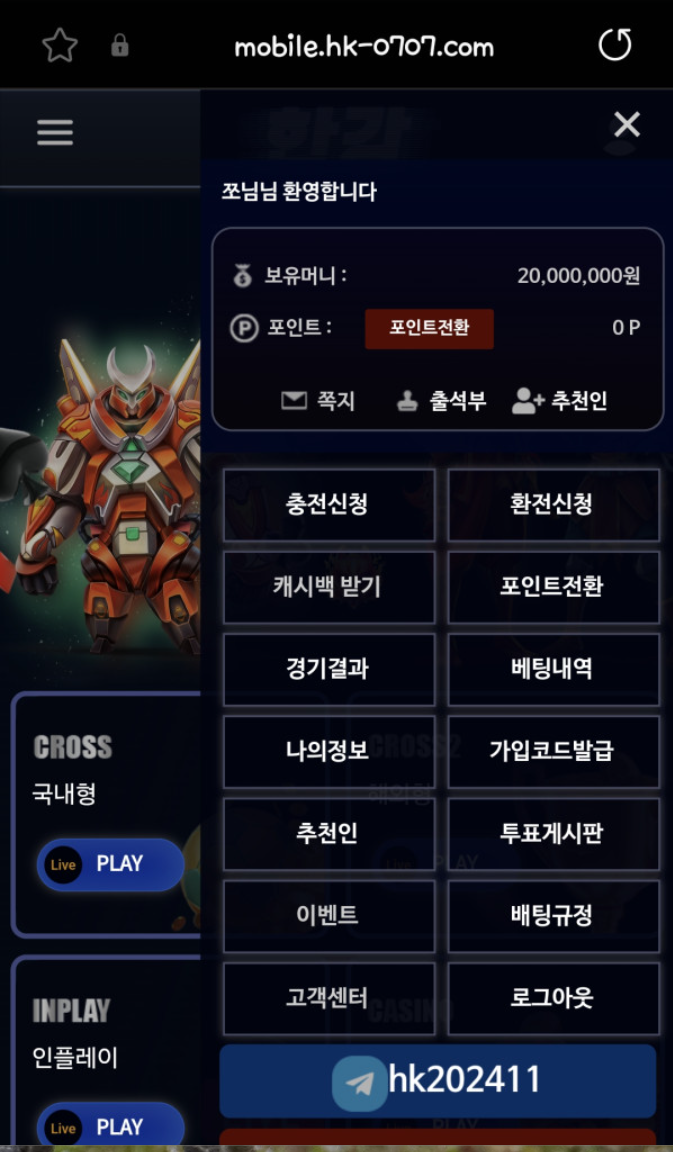Open 투표게시판 voting board
The height and width of the screenshot is (1152, 673).
[x=553, y=834]
